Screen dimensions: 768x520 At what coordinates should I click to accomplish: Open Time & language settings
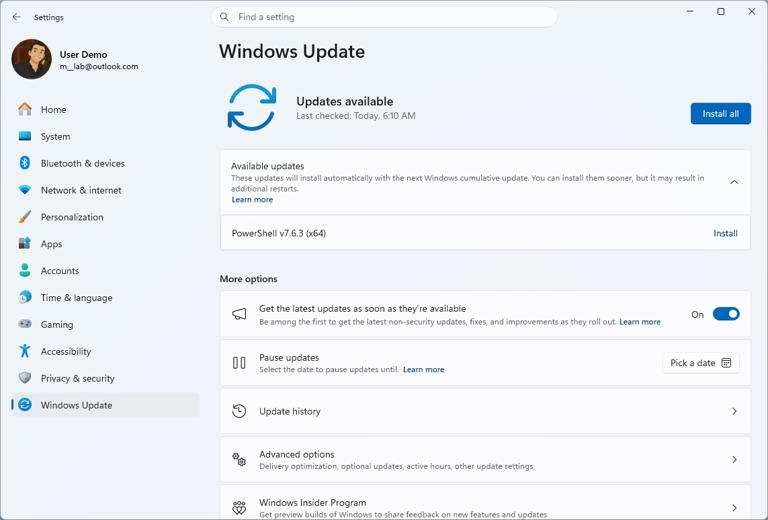(x=105, y=298)
